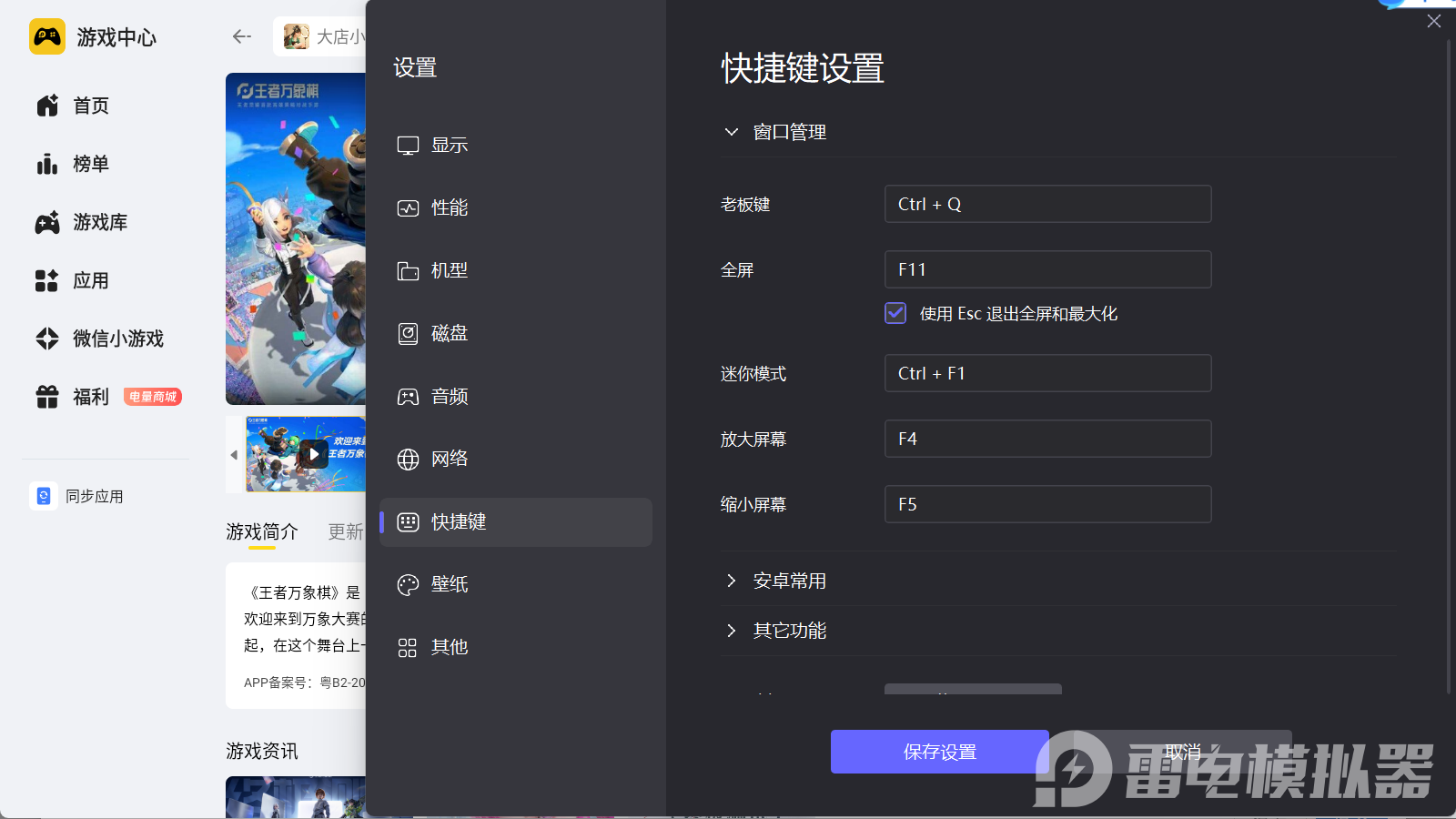1456x819 pixels.
Task: Click the 电量商城 badge
Action: pyautogui.click(x=153, y=397)
